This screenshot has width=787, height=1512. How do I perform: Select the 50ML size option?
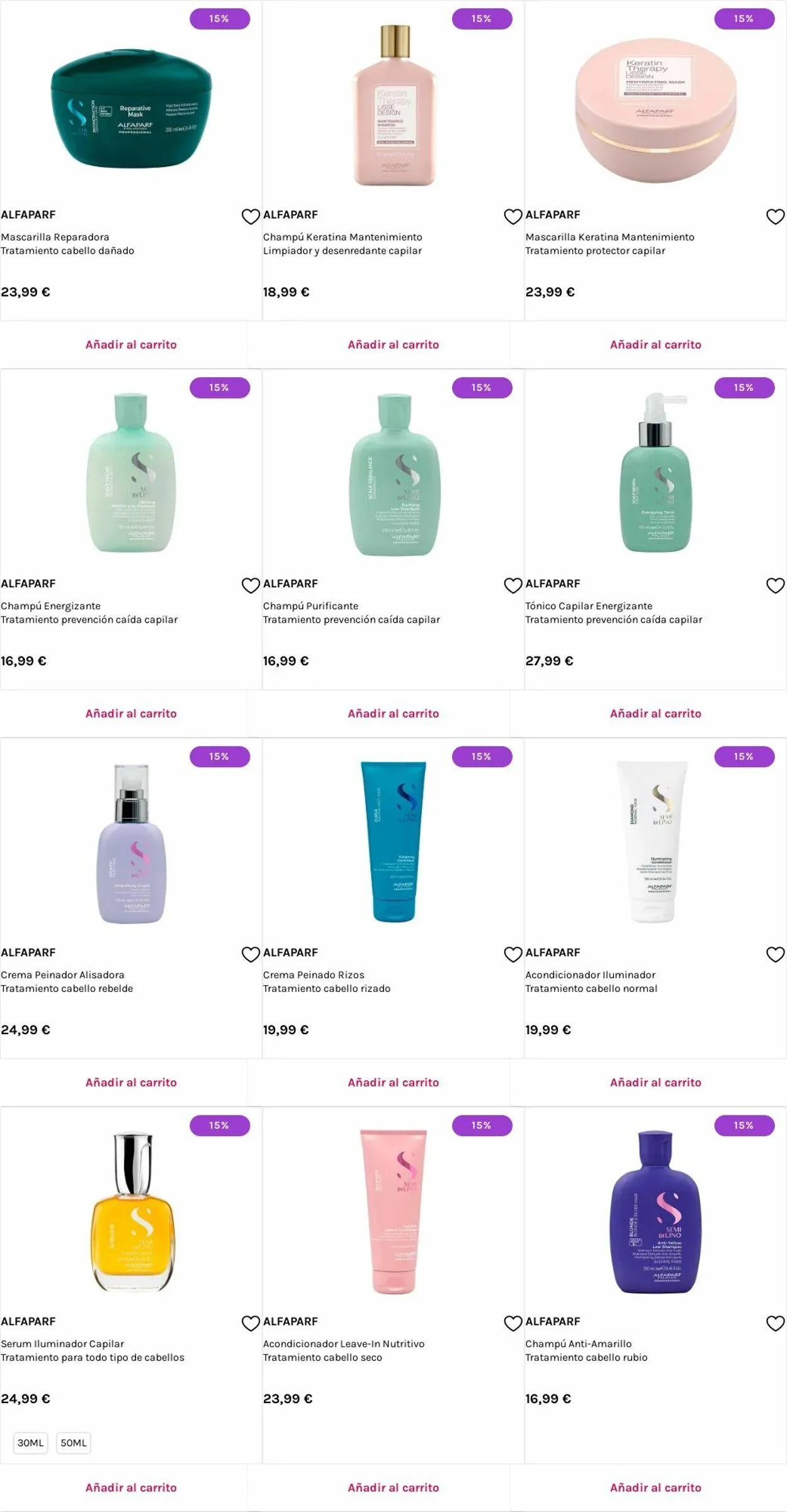[x=74, y=1443]
